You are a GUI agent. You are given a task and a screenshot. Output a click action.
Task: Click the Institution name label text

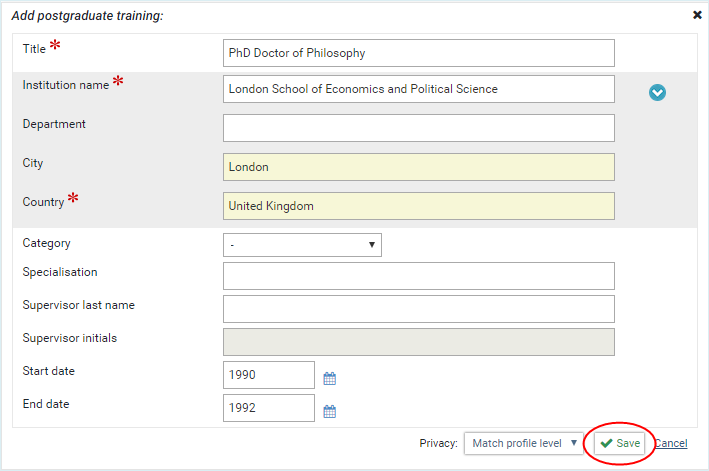pos(66,85)
